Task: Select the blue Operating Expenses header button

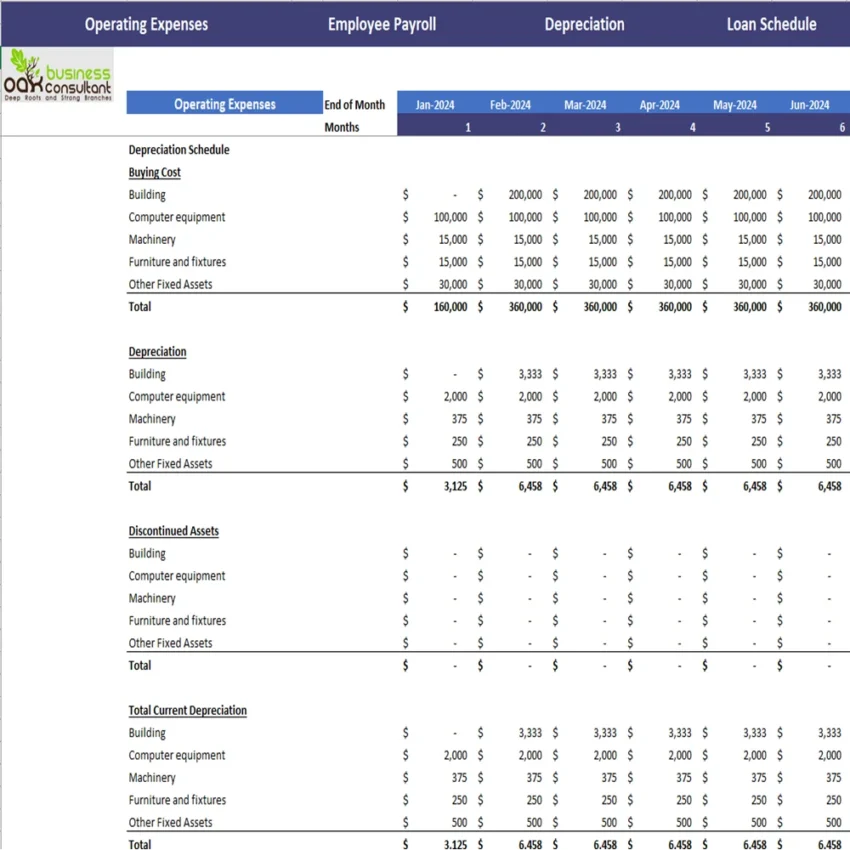Action: tap(224, 104)
